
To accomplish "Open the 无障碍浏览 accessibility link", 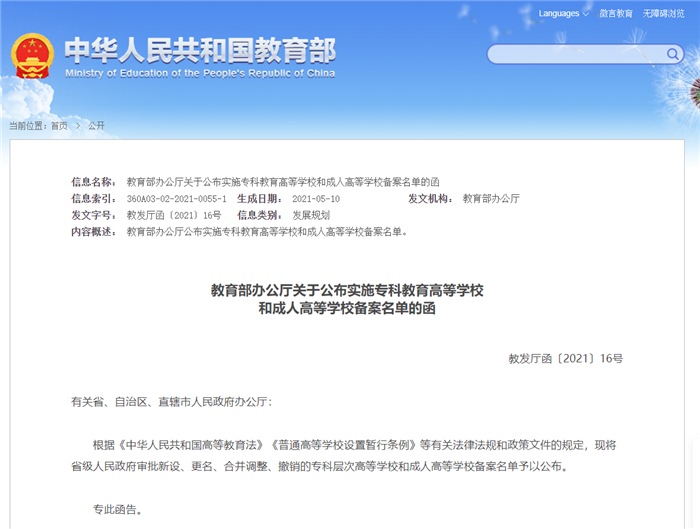I will (663, 13).
